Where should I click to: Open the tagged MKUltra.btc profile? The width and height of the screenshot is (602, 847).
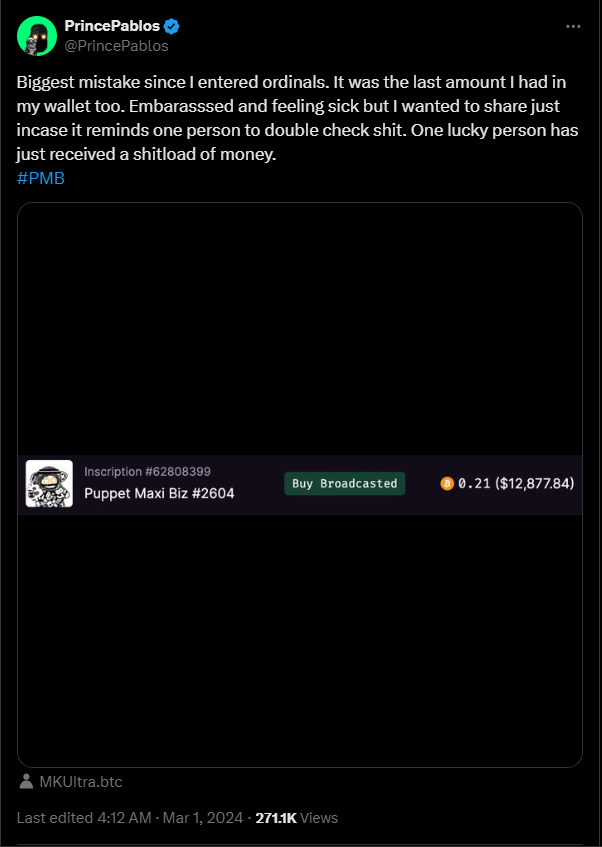pyautogui.click(x=81, y=782)
